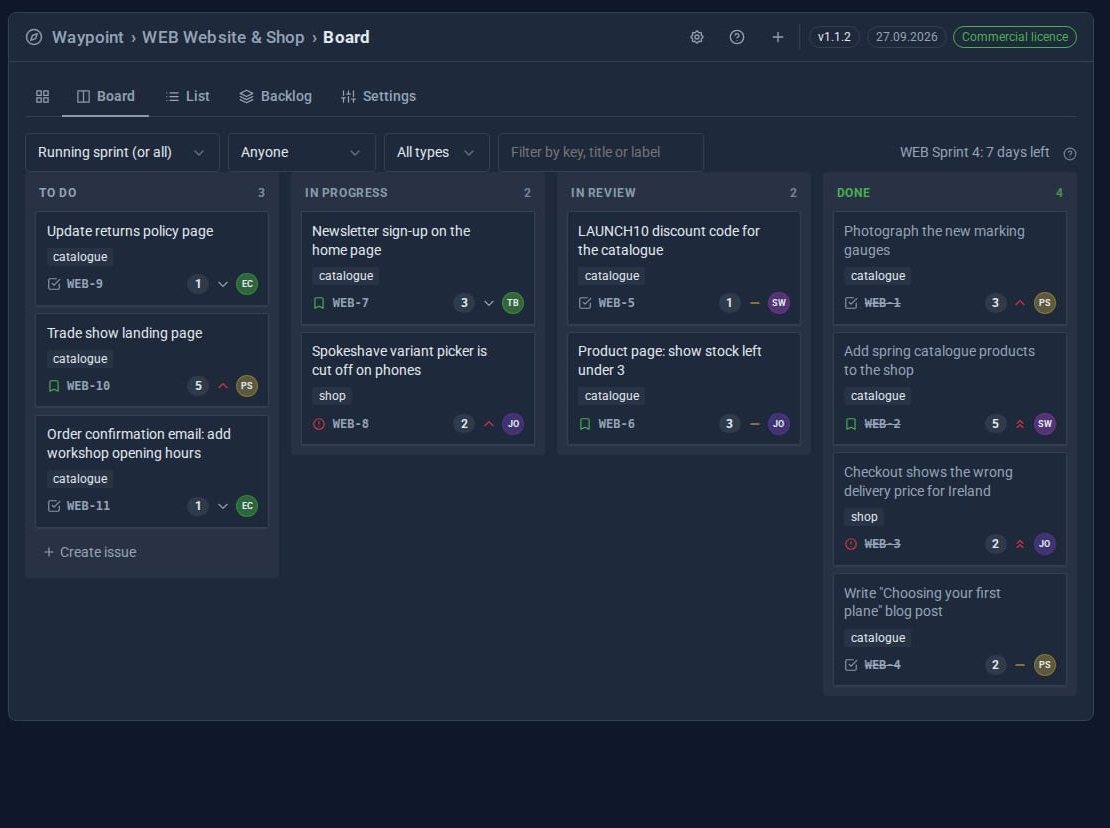Screen dimensions: 1110x828
Task: Click the Newsletter sign-up on the home page title
Action: [391, 241]
